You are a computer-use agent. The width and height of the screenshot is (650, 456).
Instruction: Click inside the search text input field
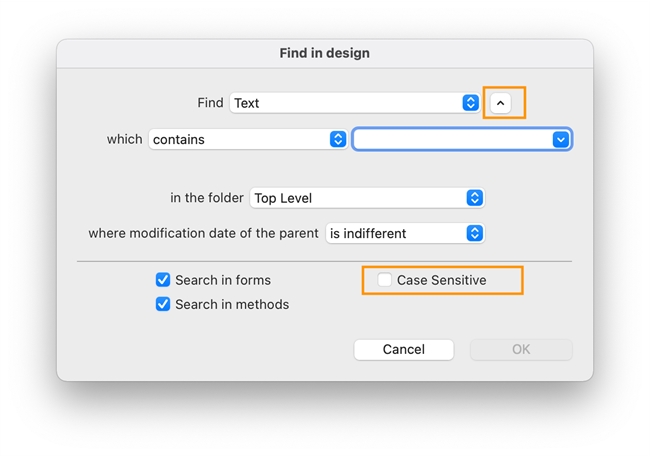click(450, 140)
